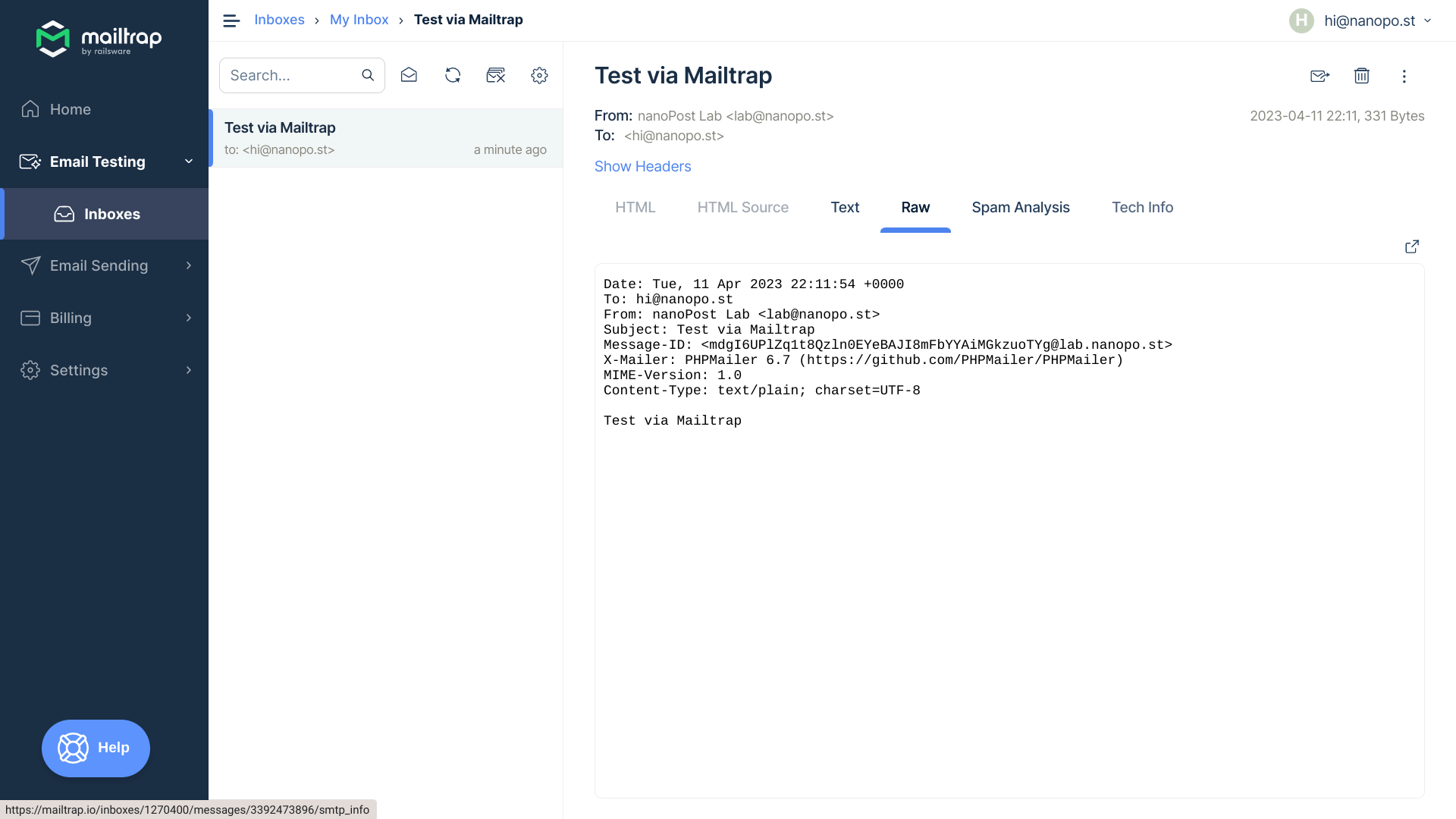Click the X-Mailer PHPMailer line
Viewport: 1456px width, 819px height.
863,360
